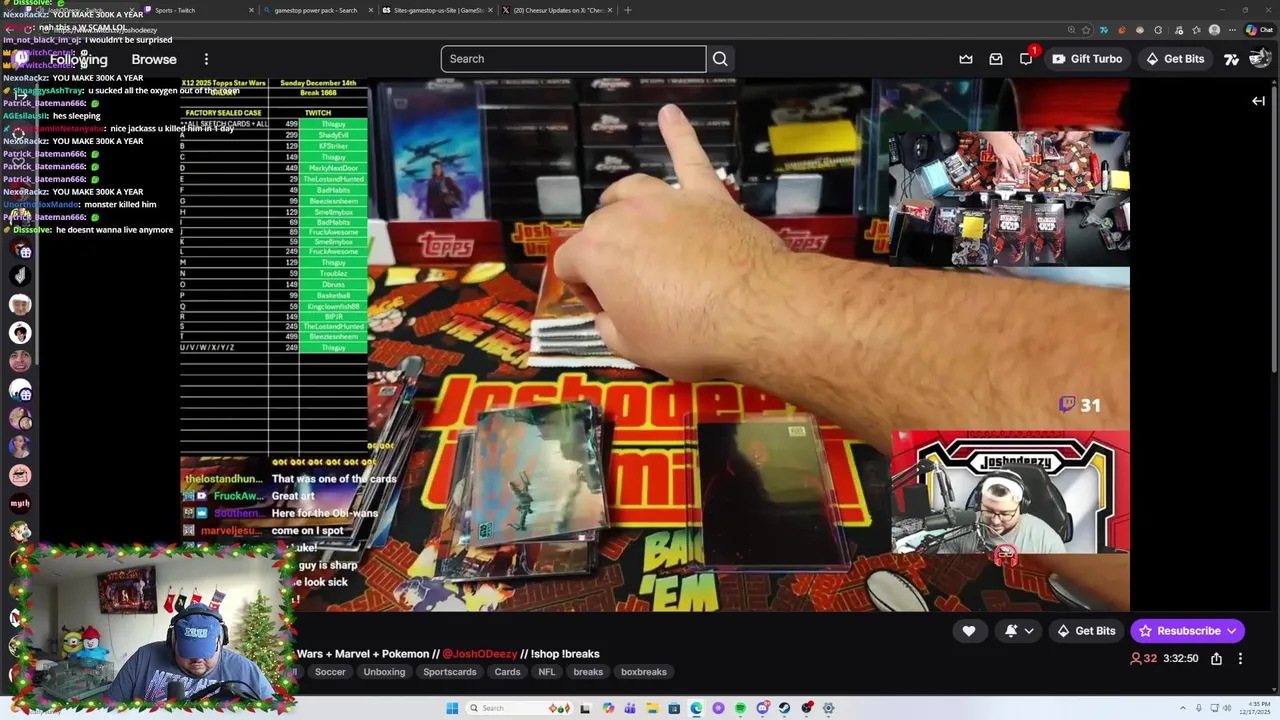1280x720 pixels.
Task: Open browser zoom magnifier icon in address bar
Action: tap(1071, 30)
